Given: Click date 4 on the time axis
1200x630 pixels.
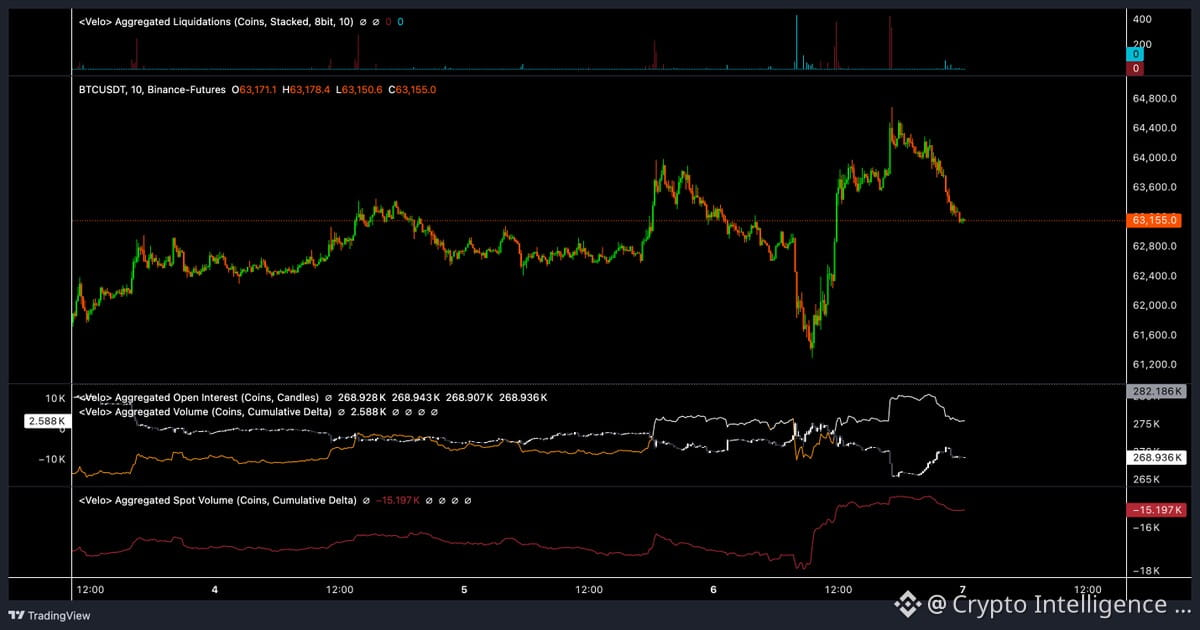Looking at the screenshot, I should pos(215,590).
